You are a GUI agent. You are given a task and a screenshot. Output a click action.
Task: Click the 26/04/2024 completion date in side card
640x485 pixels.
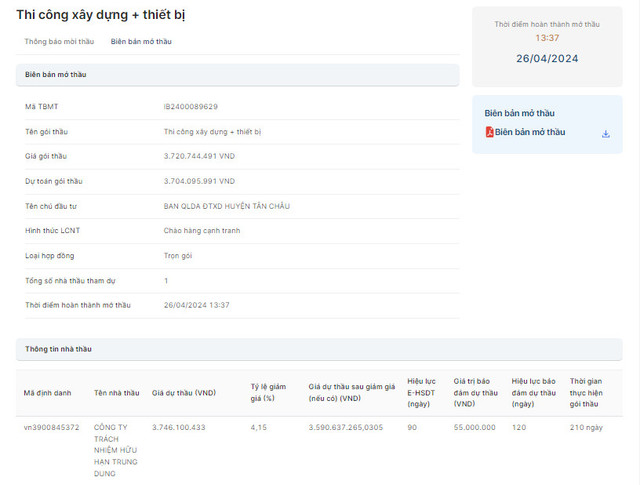tap(546, 58)
